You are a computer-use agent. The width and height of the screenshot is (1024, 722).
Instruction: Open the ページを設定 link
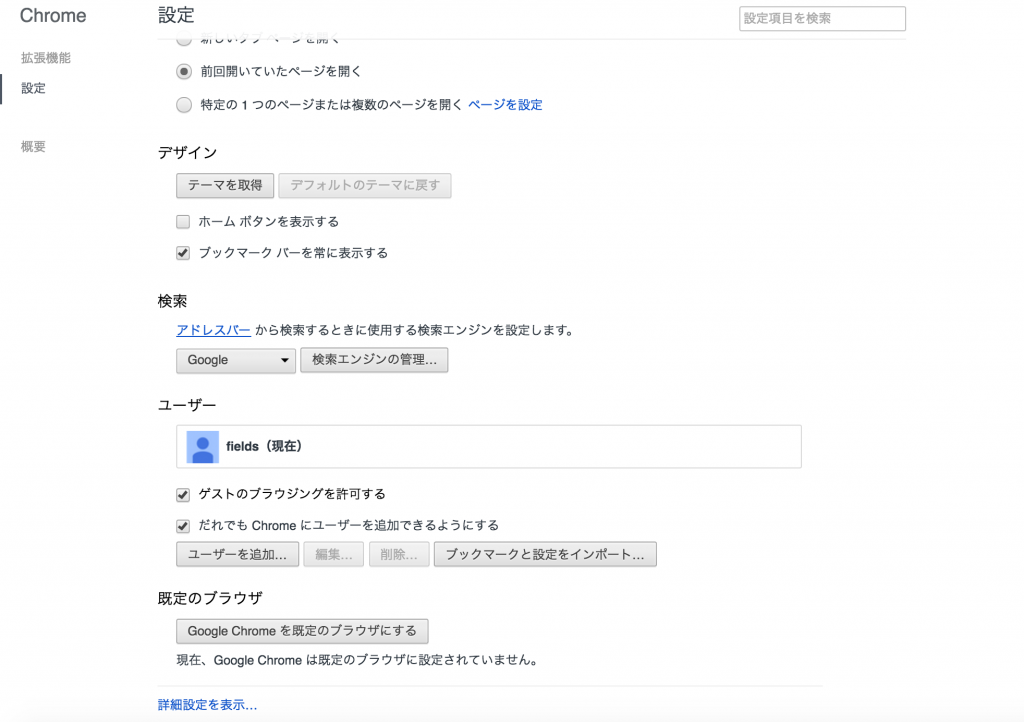(505, 105)
